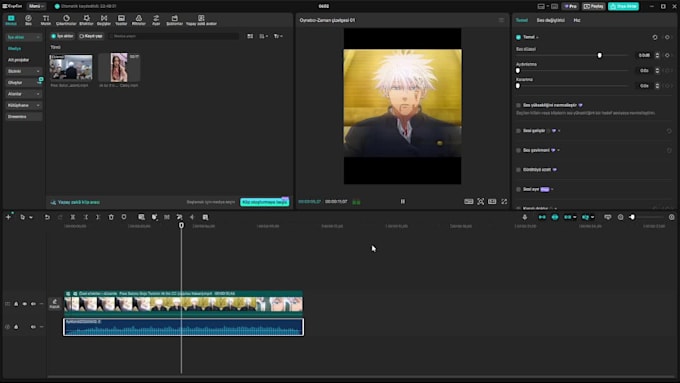The image size is (680, 383).
Task: Open the player hamburger menu
Action: click(x=501, y=20)
